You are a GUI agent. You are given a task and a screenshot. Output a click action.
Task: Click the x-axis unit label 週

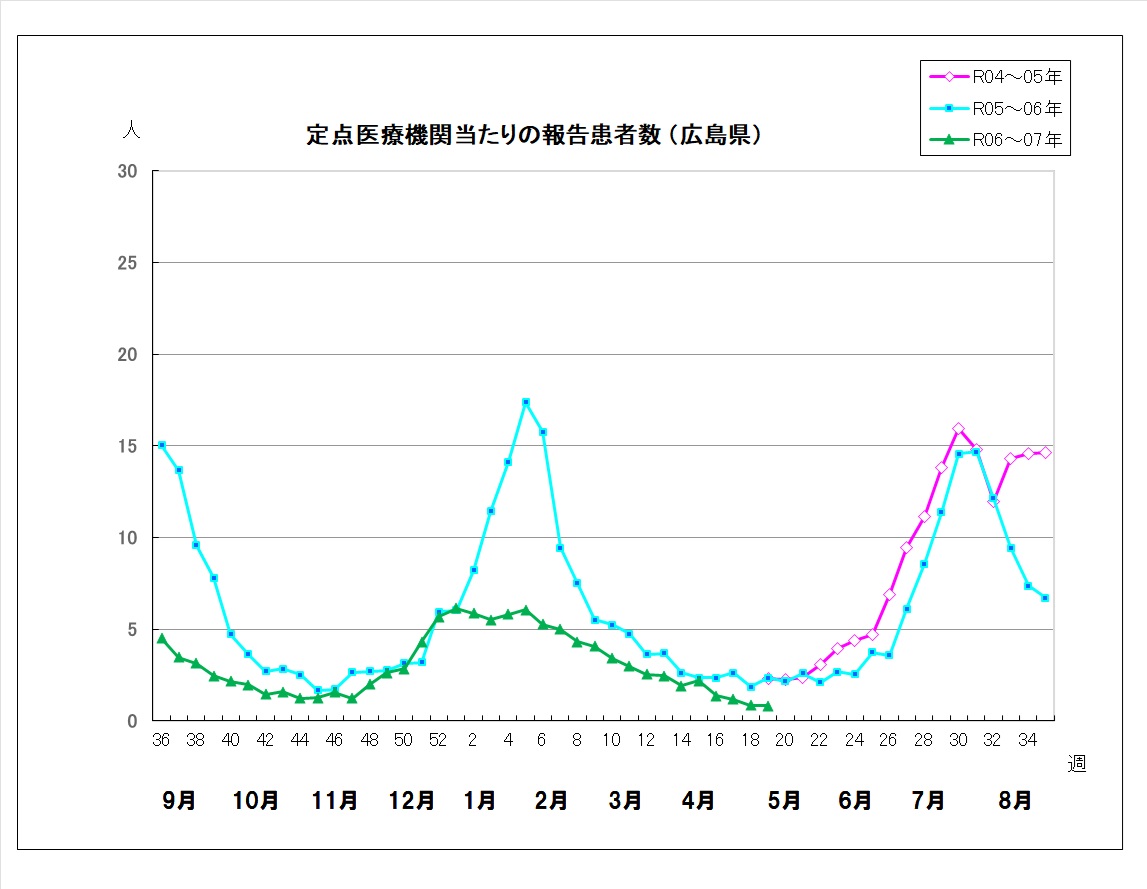pos(1076,763)
